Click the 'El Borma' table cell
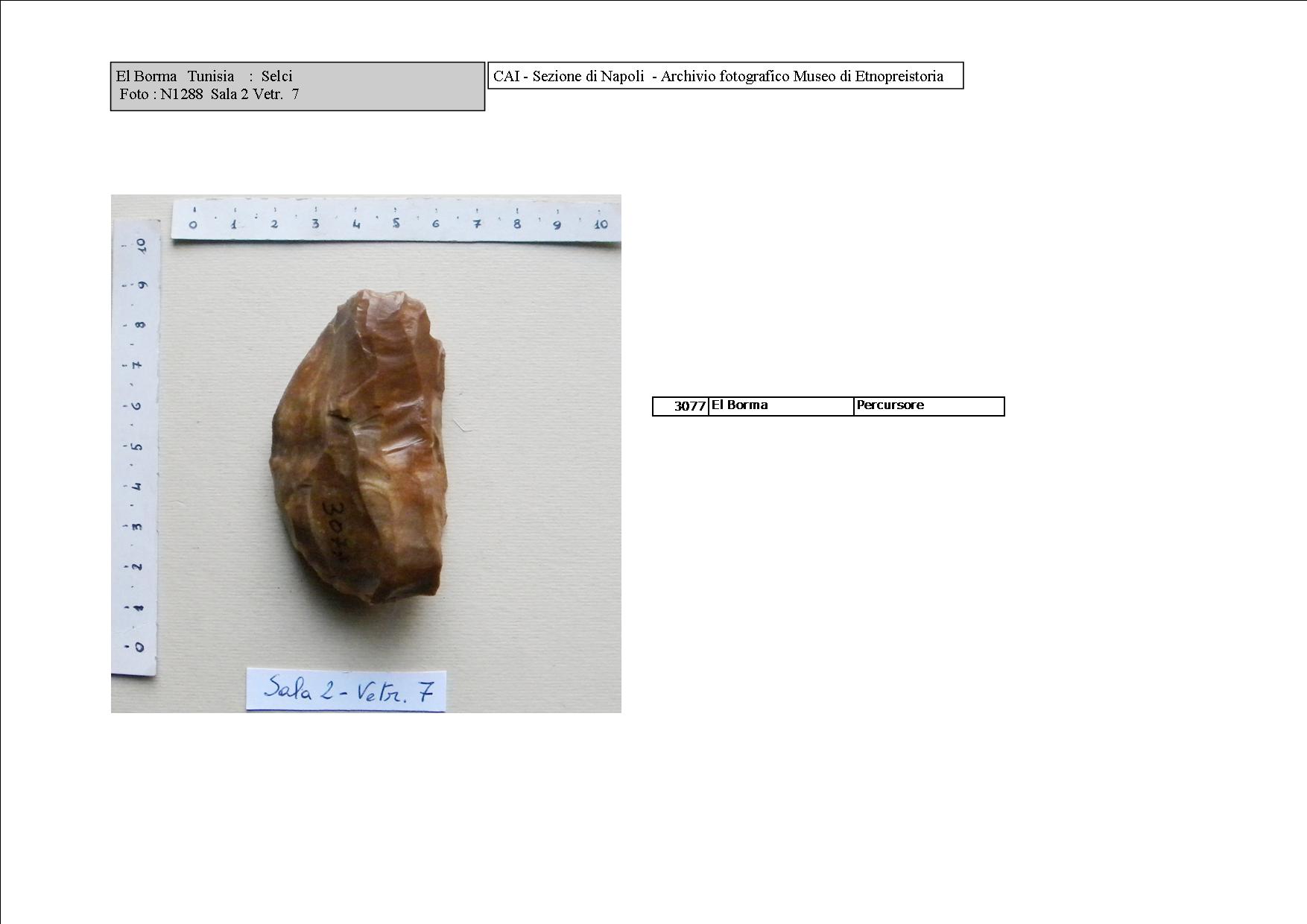The width and height of the screenshot is (1307, 924). pyautogui.click(x=781, y=406)
